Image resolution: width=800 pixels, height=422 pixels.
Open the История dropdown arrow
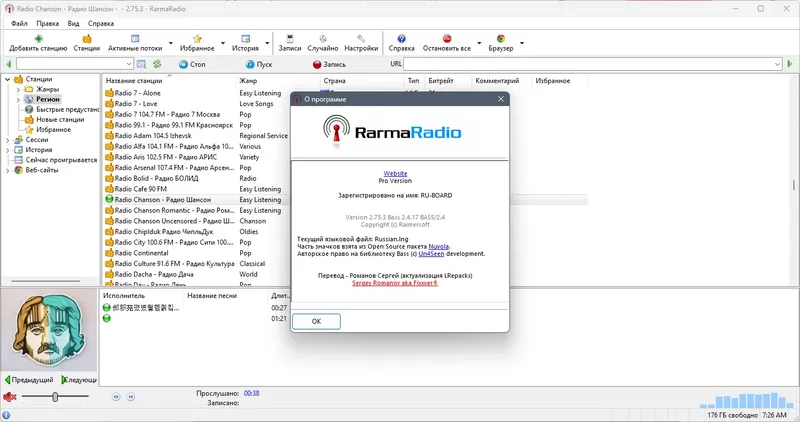(x=267, y=43)
